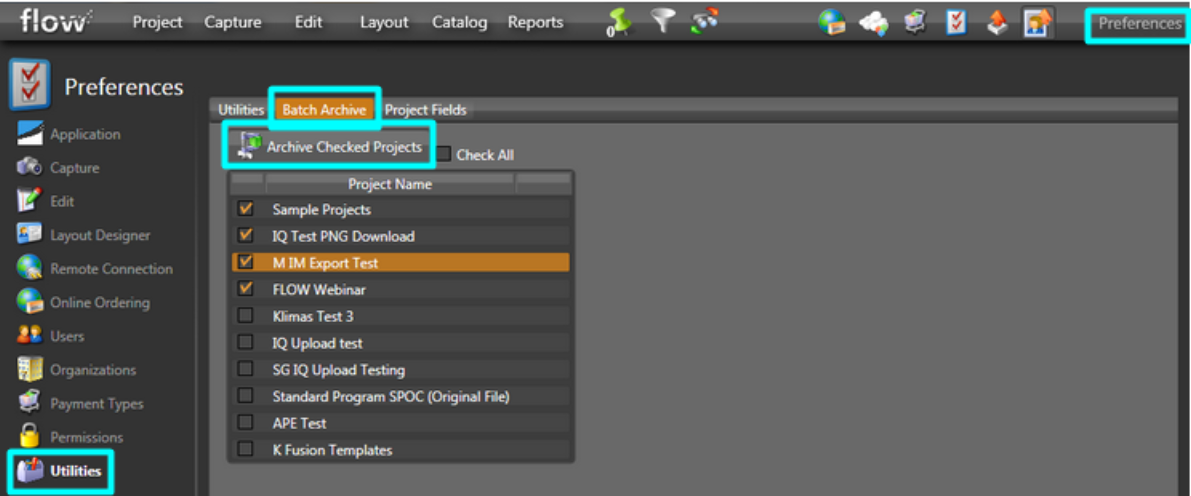This screenshot has width=1191, height=496.
Task: Click the cloud icon in top toolbar
Action: [x=874, y=24]
